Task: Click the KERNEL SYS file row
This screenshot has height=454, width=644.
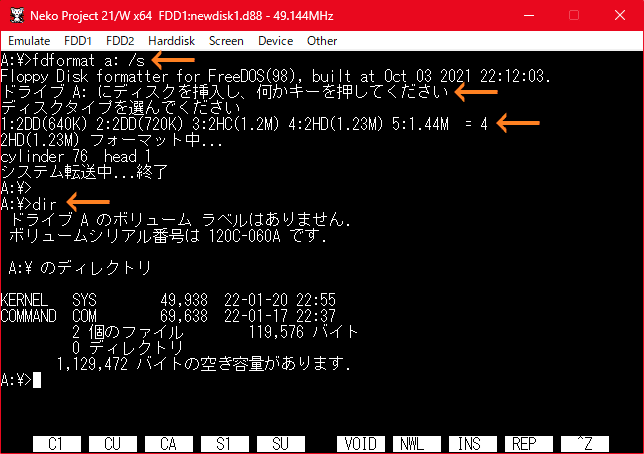Action: click(168, 300)
